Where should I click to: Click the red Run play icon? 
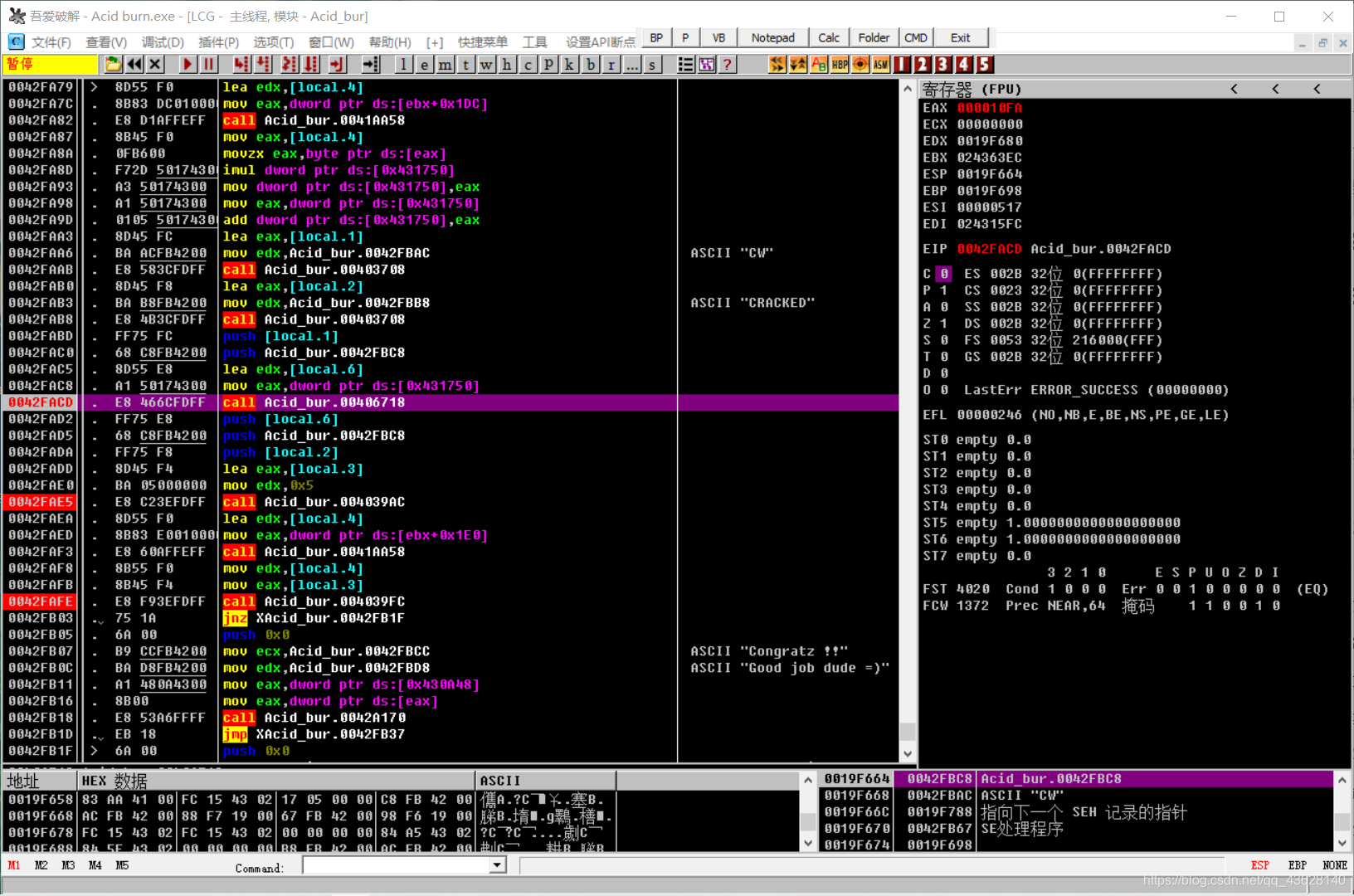tap(188, 64)
